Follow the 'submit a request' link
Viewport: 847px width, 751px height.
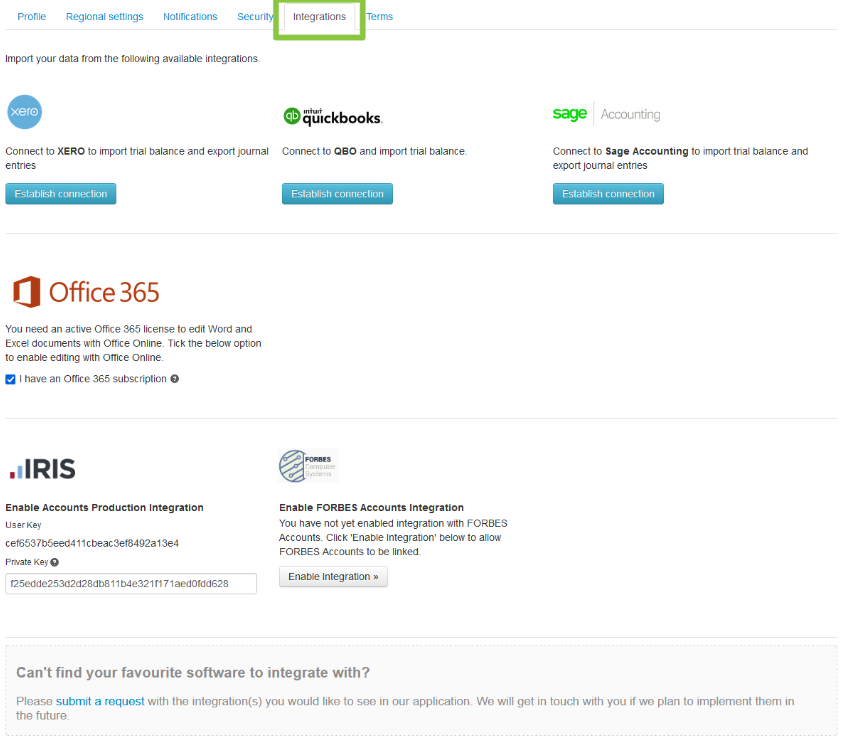pyautogui.click(x=100, y=701)
